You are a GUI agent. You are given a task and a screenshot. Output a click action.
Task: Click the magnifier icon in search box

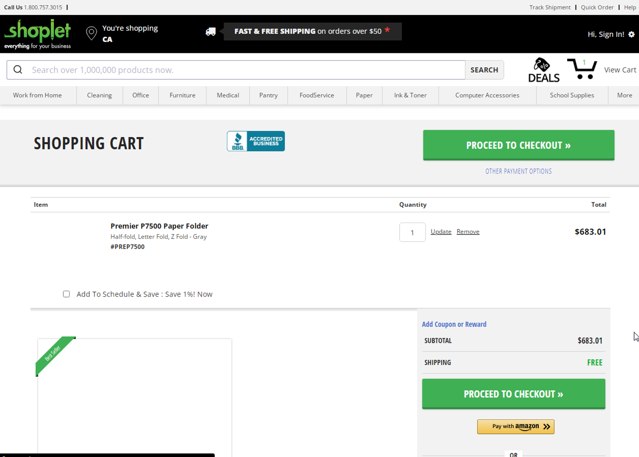click(x=18, y=70)
